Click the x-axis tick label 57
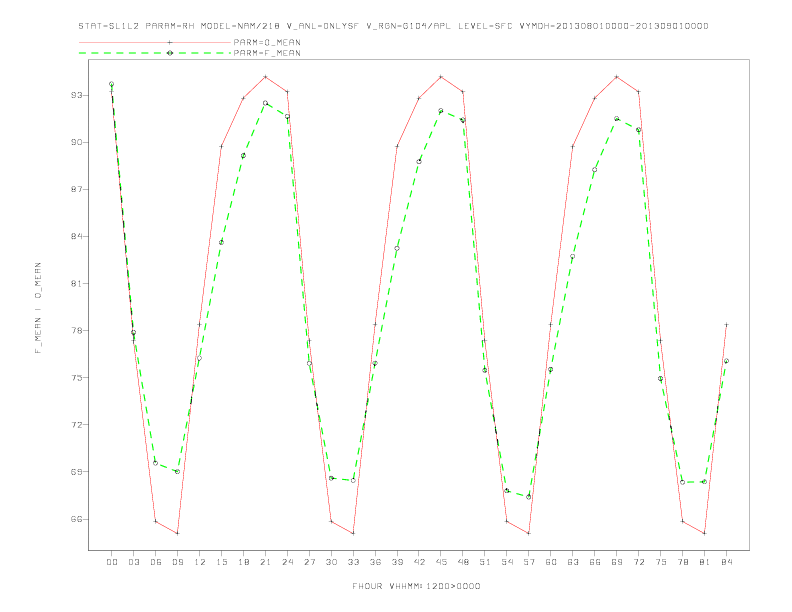The image size is (792, 612). (x=529, y=562)
